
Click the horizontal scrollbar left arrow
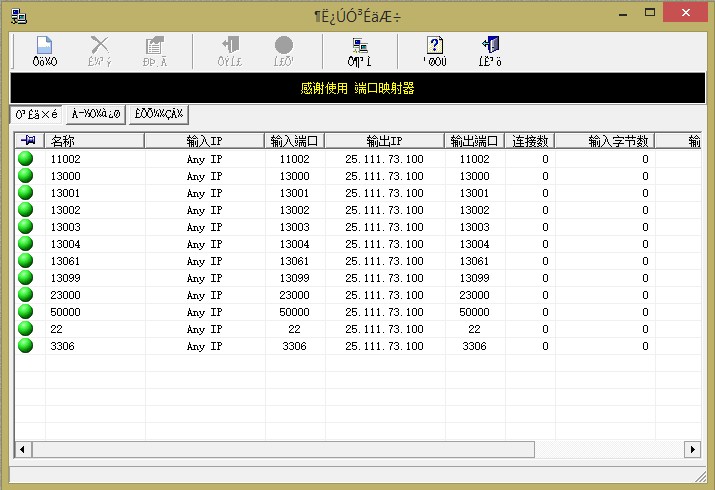(22, 449)
